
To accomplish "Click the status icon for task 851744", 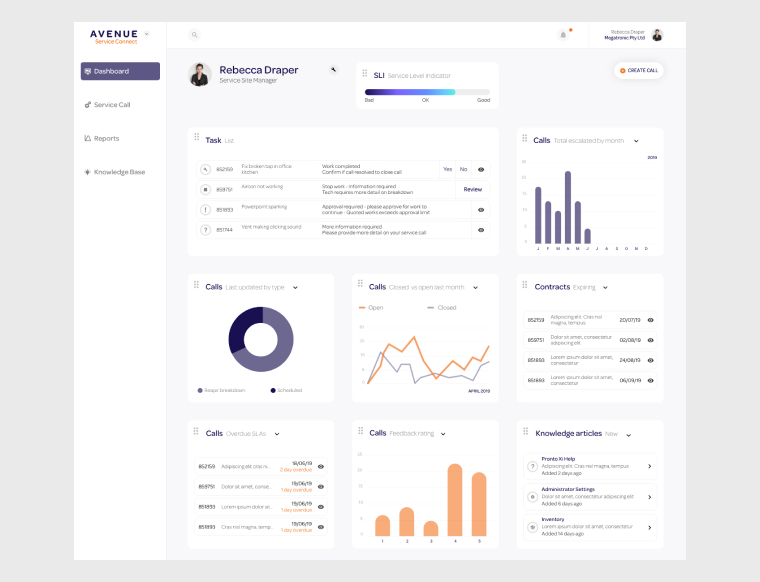I will (x=205, y=230).
